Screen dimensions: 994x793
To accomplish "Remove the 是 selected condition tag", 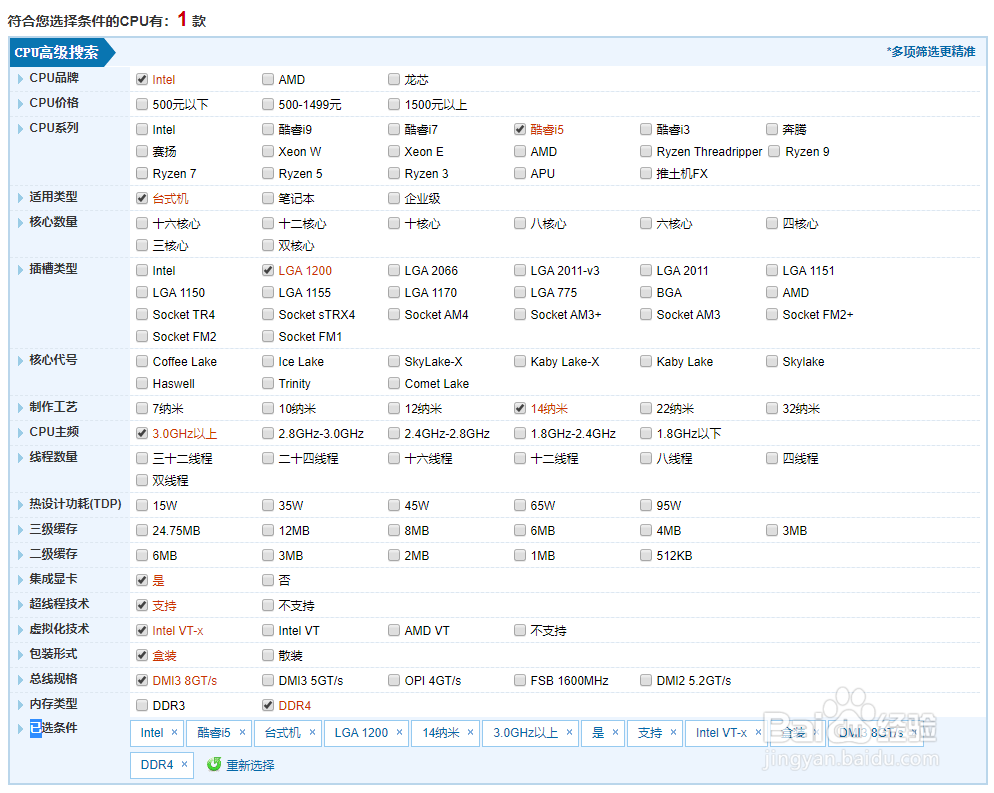I will pyautogui.click(x=615, y=732).
